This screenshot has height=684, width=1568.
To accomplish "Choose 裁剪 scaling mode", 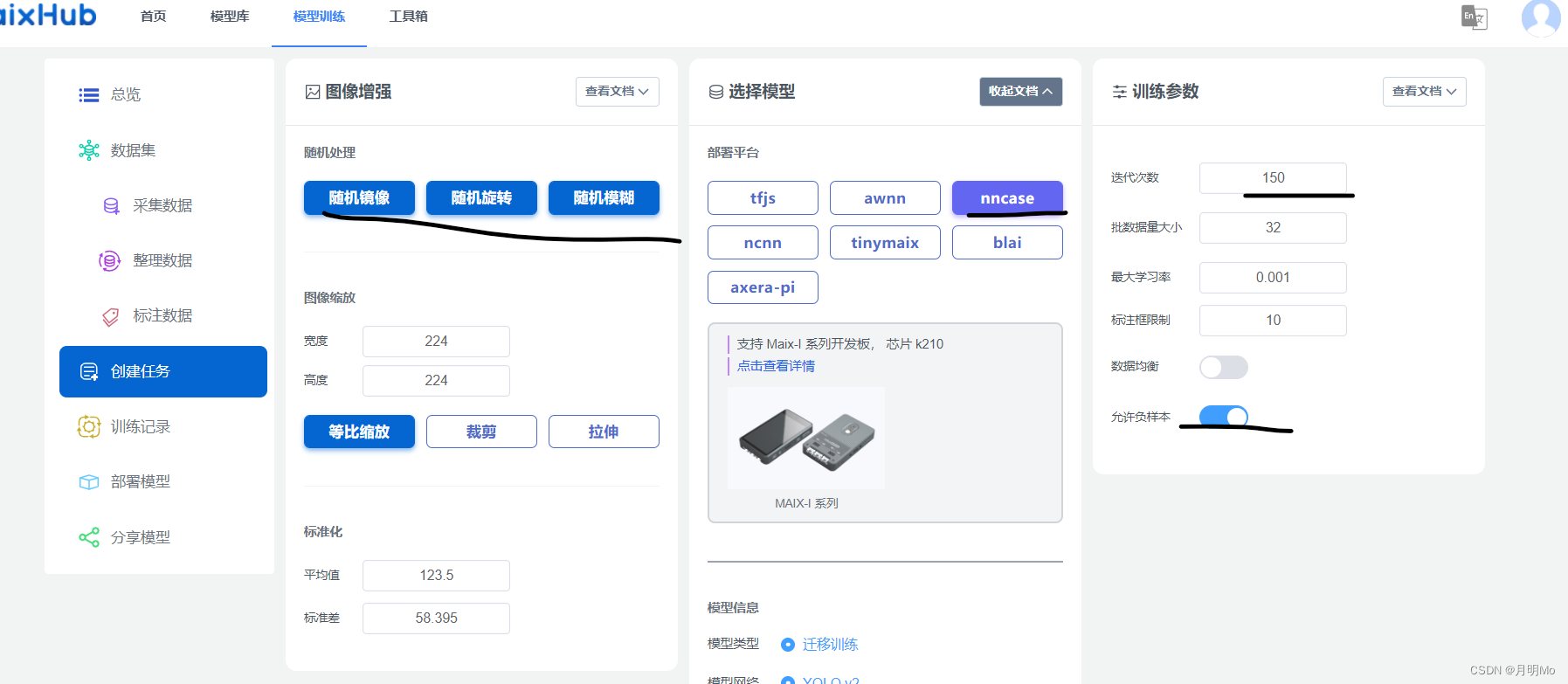I will click(x=481, y=432).
